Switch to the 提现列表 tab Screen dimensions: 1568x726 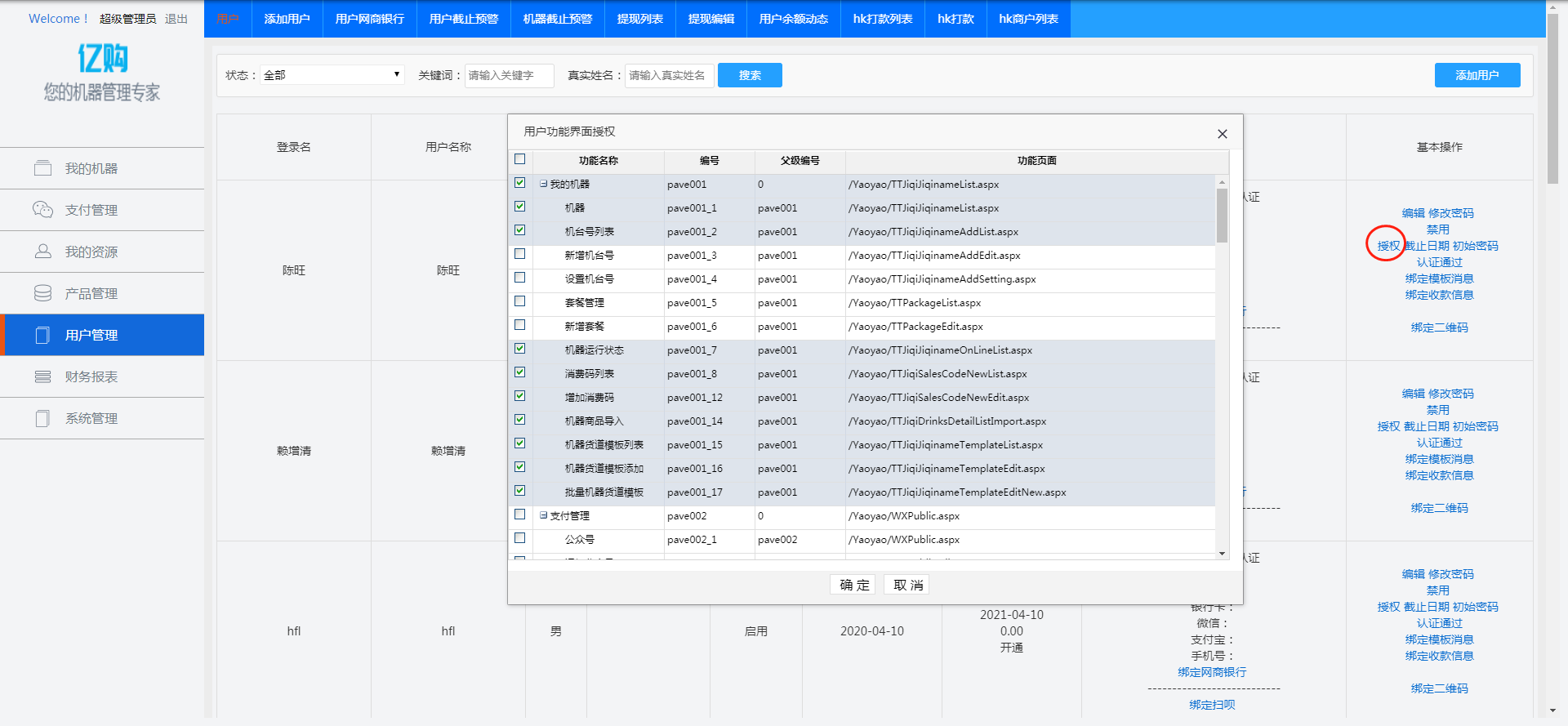point(639,19)
